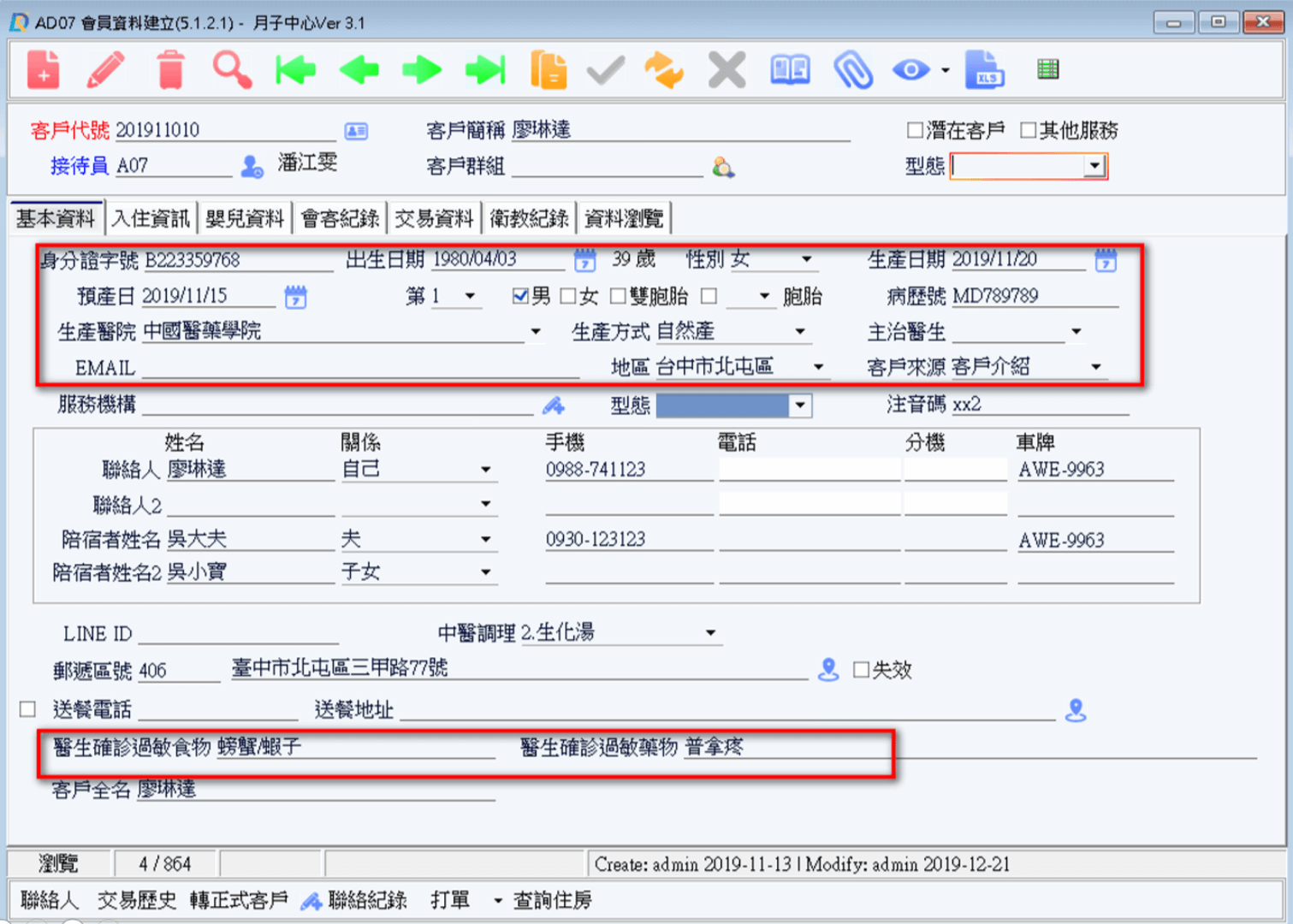
Task: Open the blue book icon
Action: pyautogui.click(x=790, y=69)
